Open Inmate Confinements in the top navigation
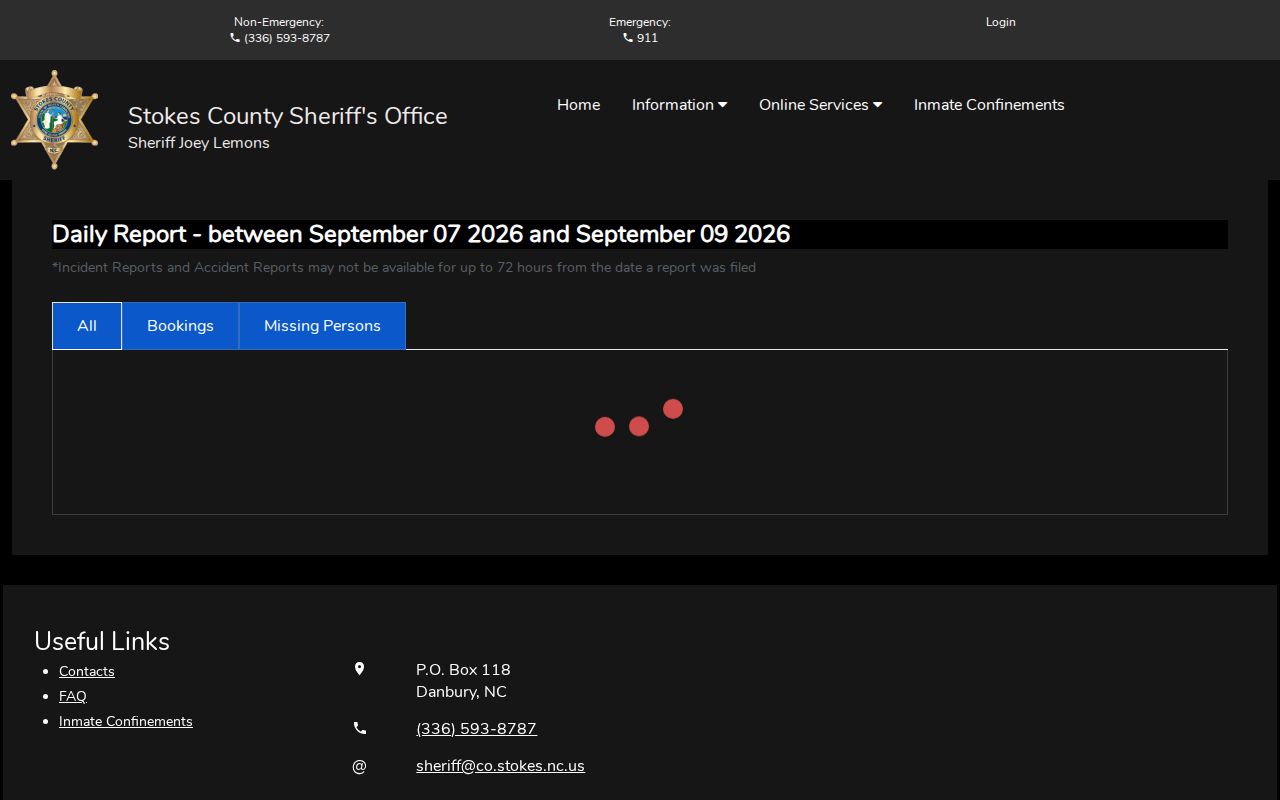The height and width of the screenshot is (800, 1280). click(x=989, y=105)
